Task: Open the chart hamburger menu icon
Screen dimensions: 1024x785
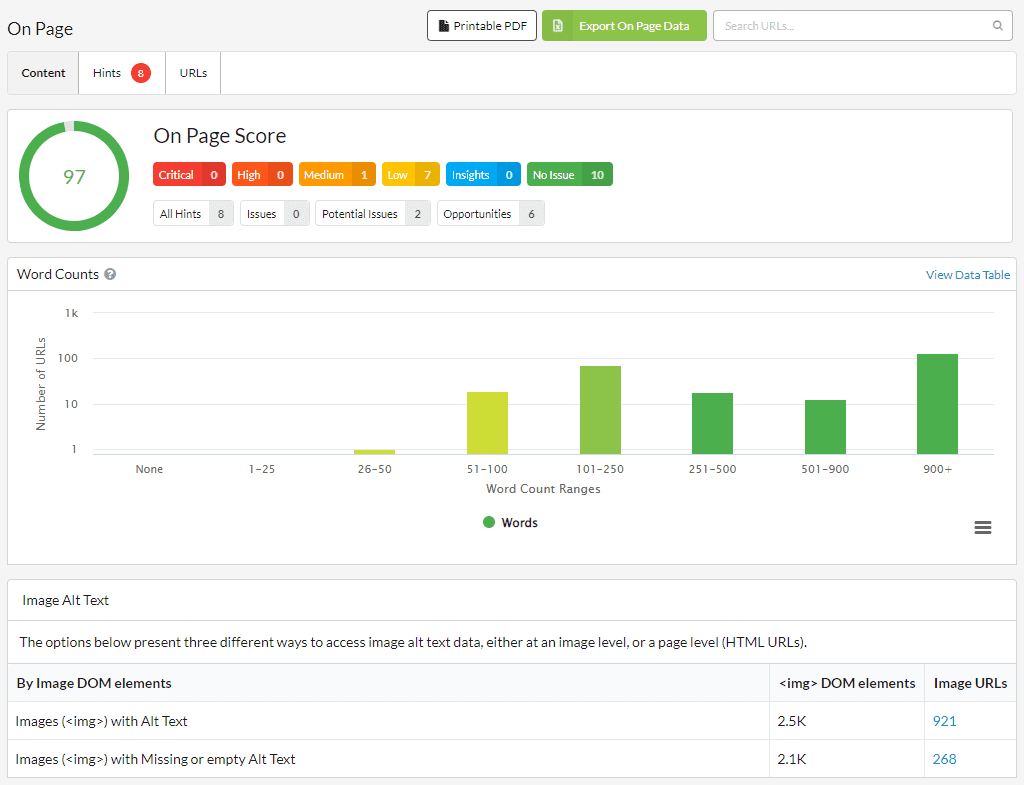Action: 982,527
